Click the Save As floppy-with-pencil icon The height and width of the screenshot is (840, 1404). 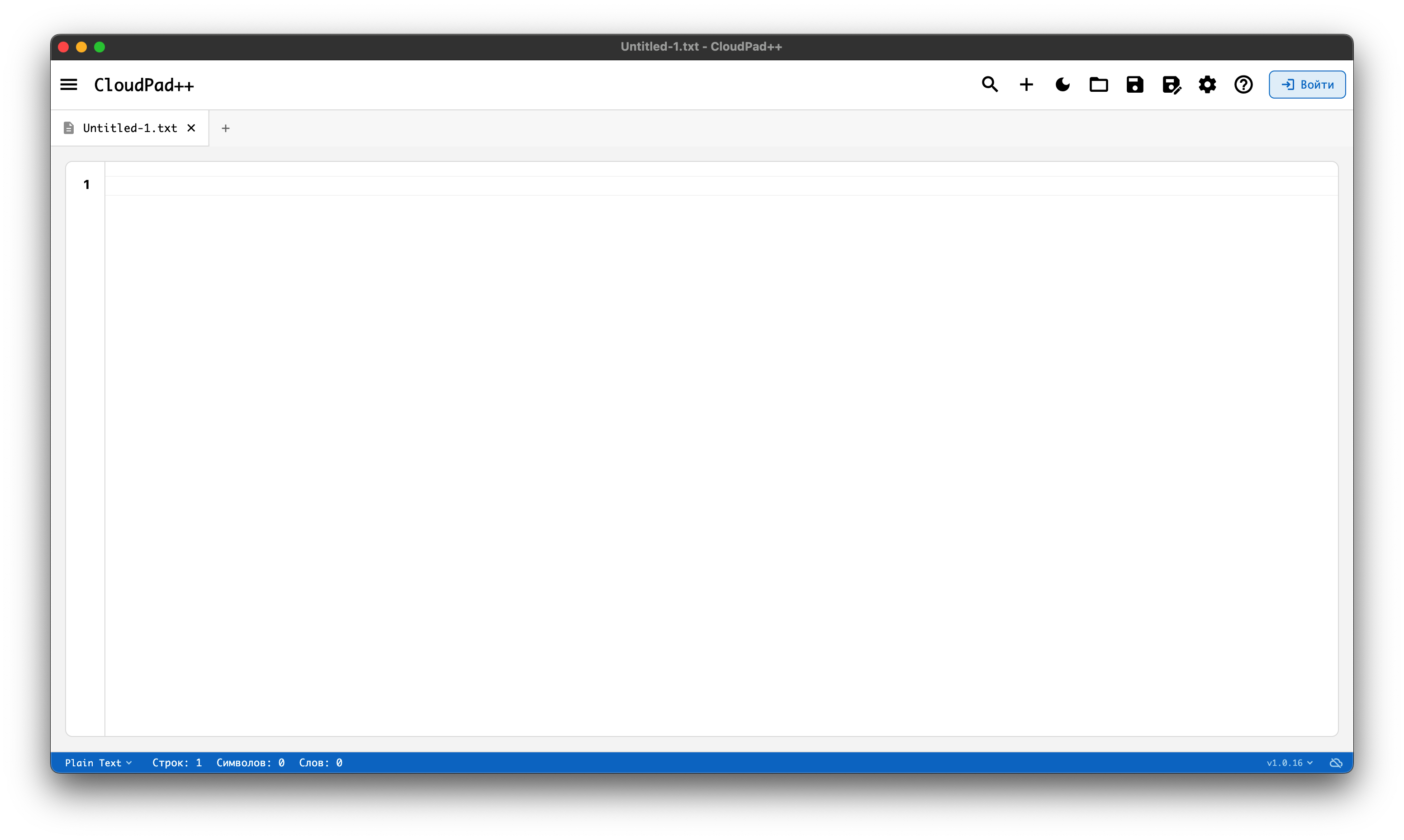tap(1171, 85)
